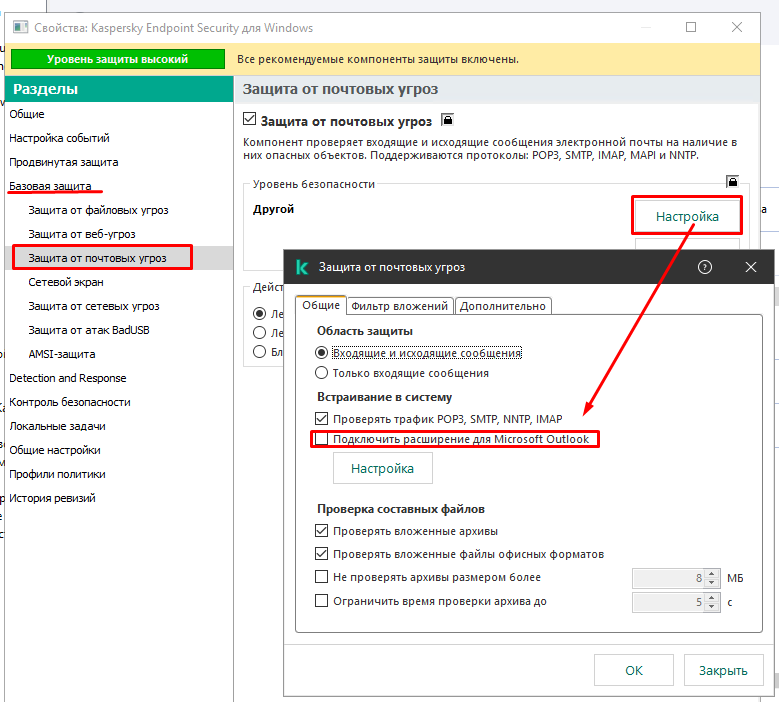Switch to the Дополнительно tab
Screen dimensions: 779x702
point(502,306)
